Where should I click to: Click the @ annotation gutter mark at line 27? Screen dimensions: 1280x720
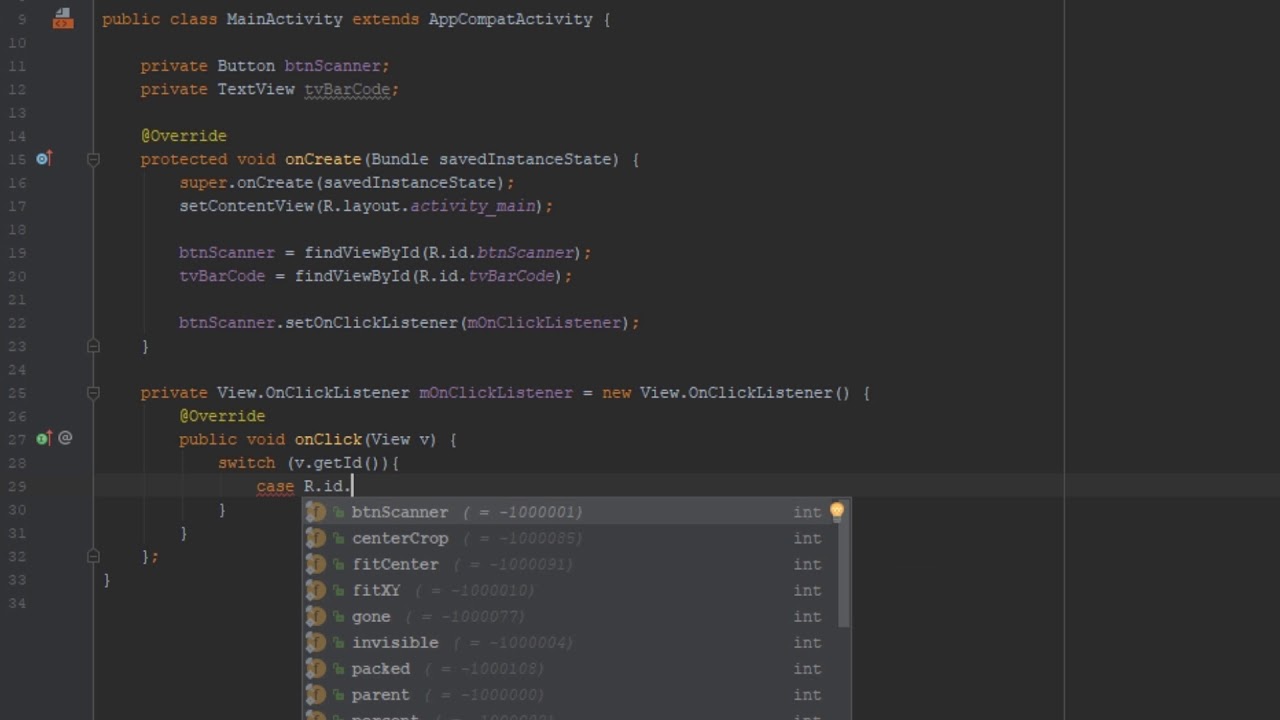[65, 438]
